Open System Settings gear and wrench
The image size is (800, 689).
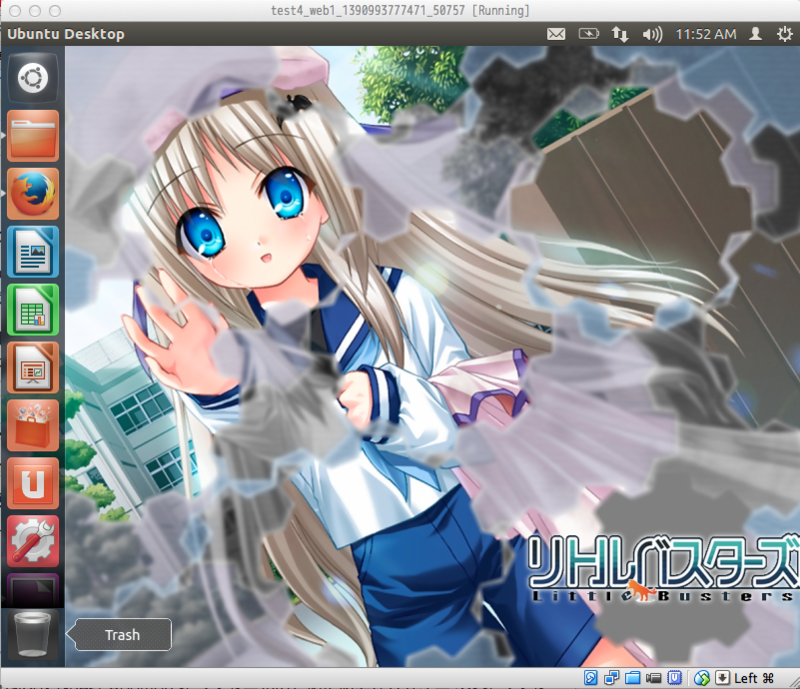[33, 541]
